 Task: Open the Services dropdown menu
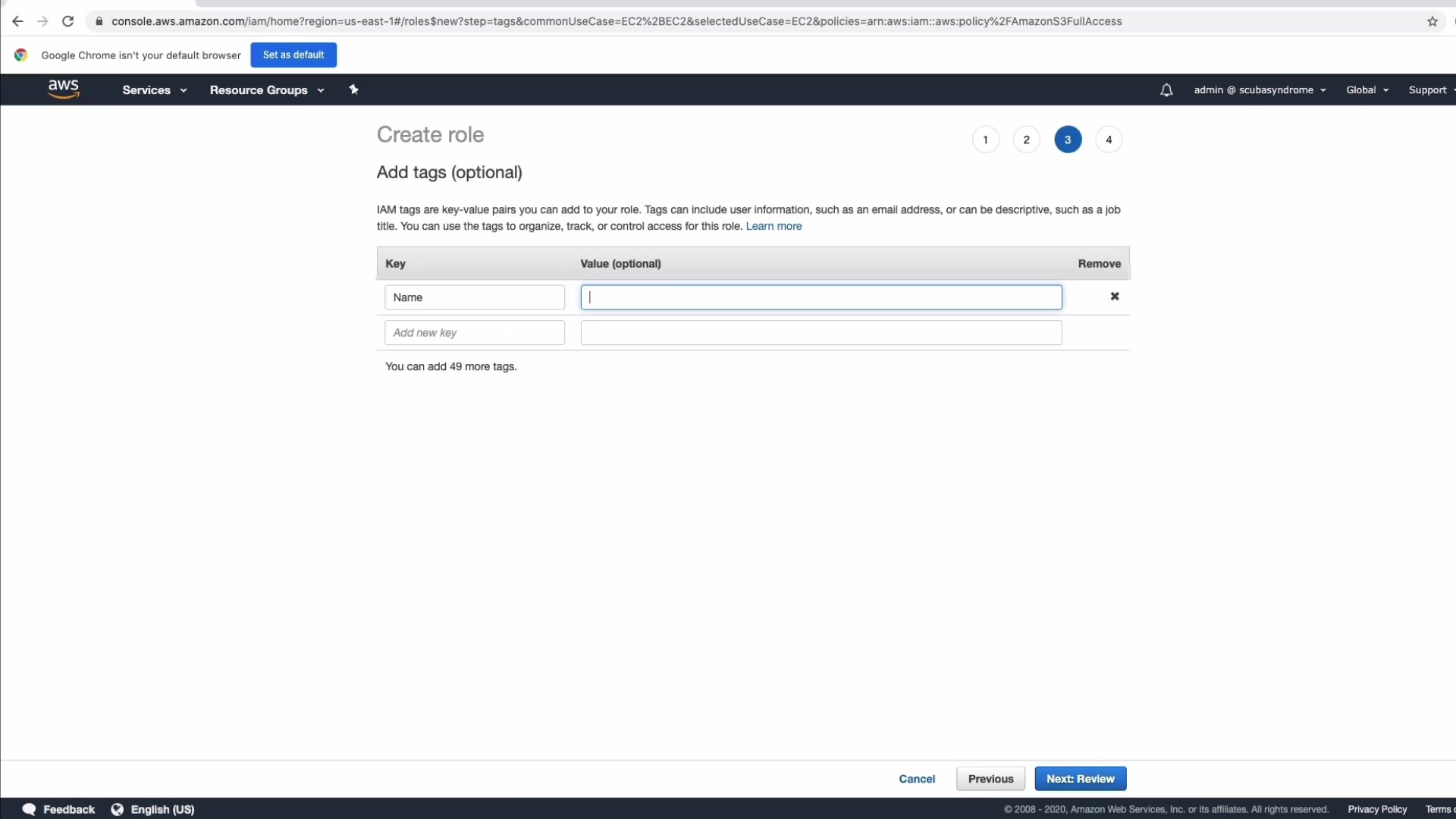click(154, 89)
